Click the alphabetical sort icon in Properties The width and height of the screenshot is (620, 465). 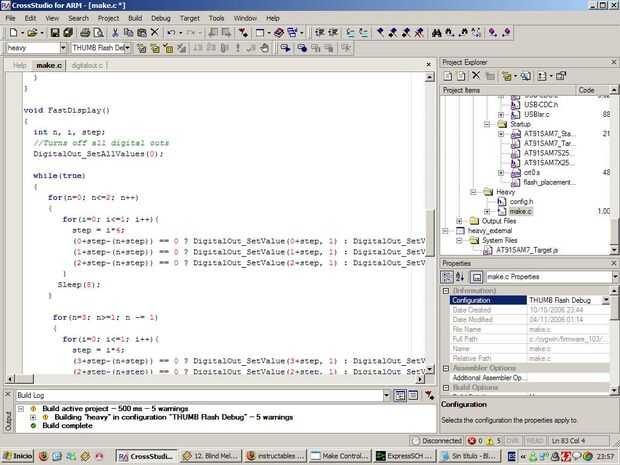click(x=462, y=276)
